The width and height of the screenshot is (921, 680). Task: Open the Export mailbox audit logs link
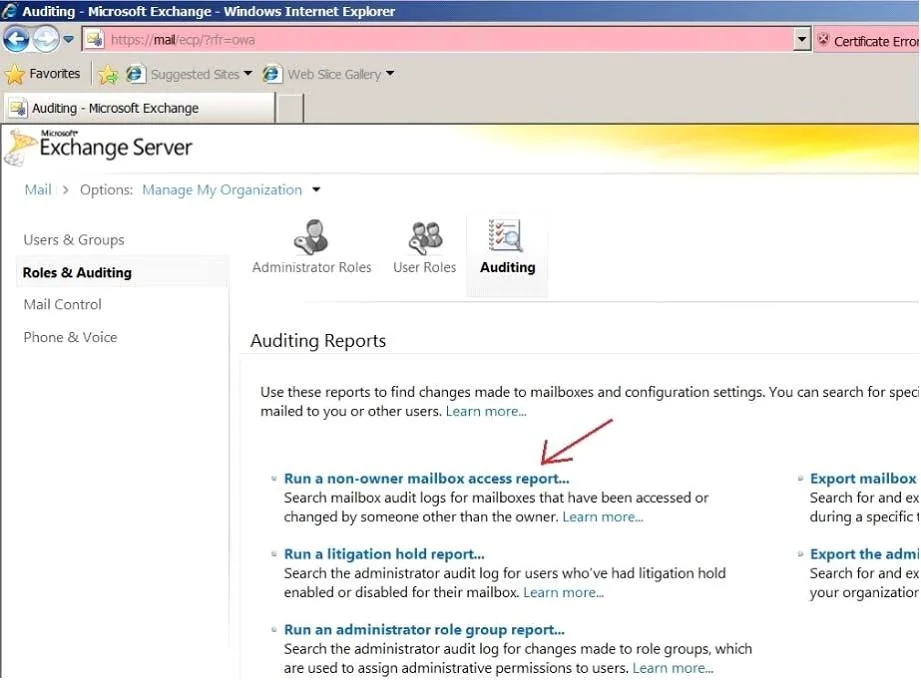(864, 479)
